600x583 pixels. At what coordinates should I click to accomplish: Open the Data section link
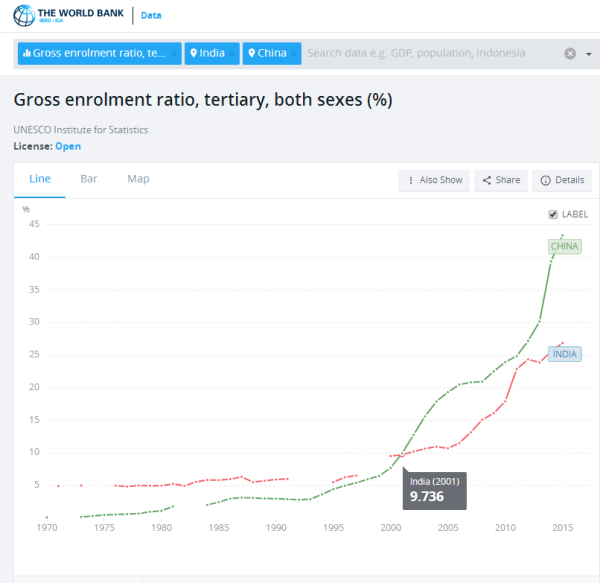(151, 16)
